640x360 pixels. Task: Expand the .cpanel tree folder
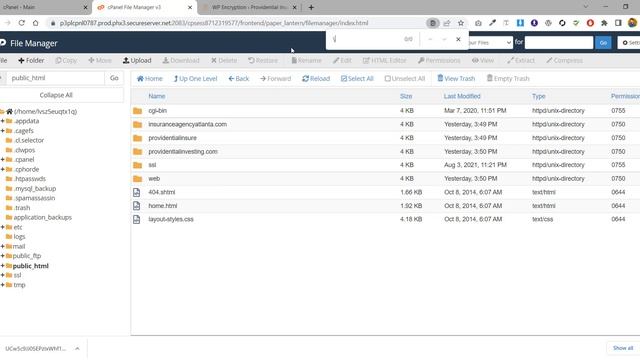(2, 160)
